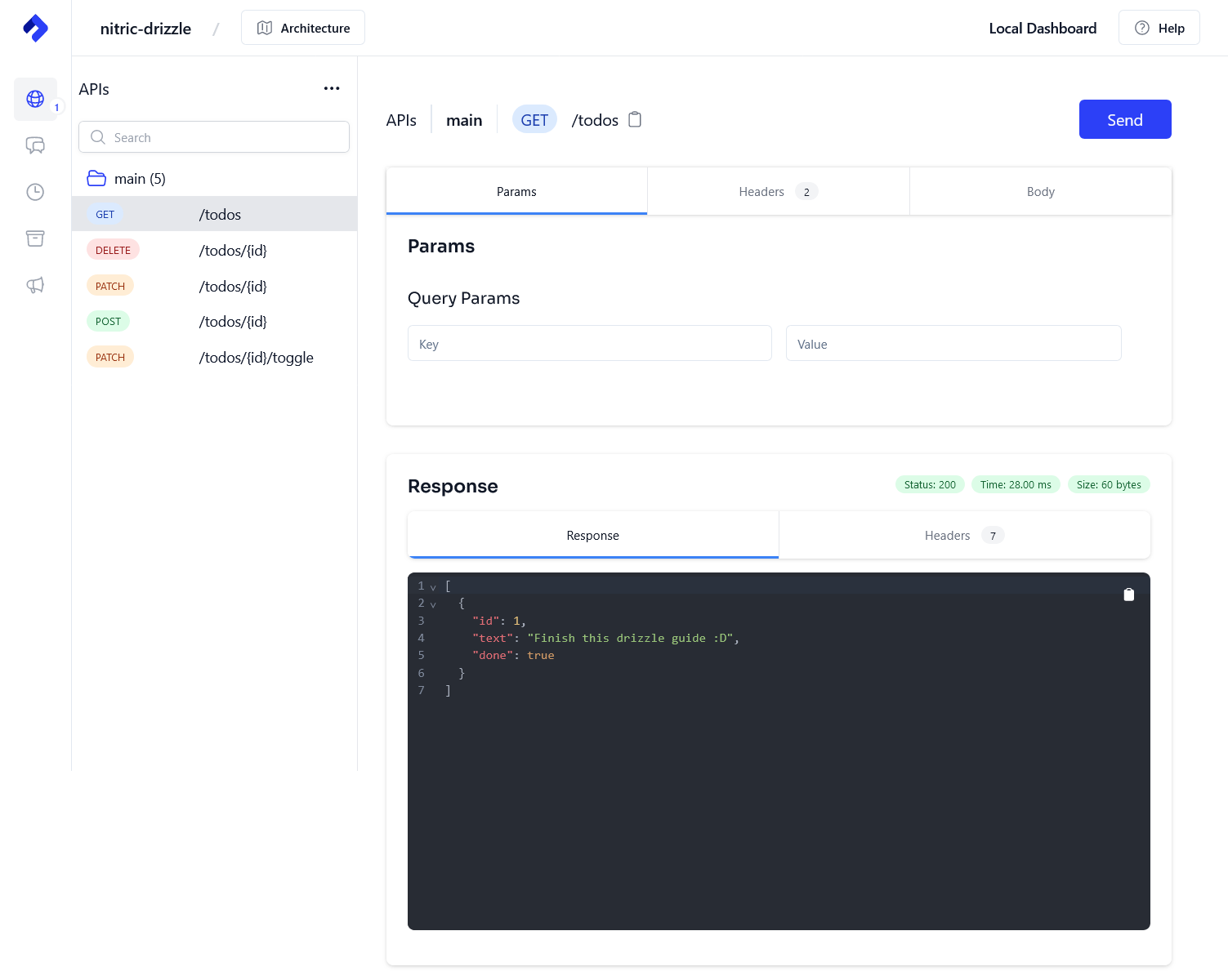Select the DELETE /todos/{id} endpoint
This screenshot has width=1228, height=980.
tap(214, 250)
